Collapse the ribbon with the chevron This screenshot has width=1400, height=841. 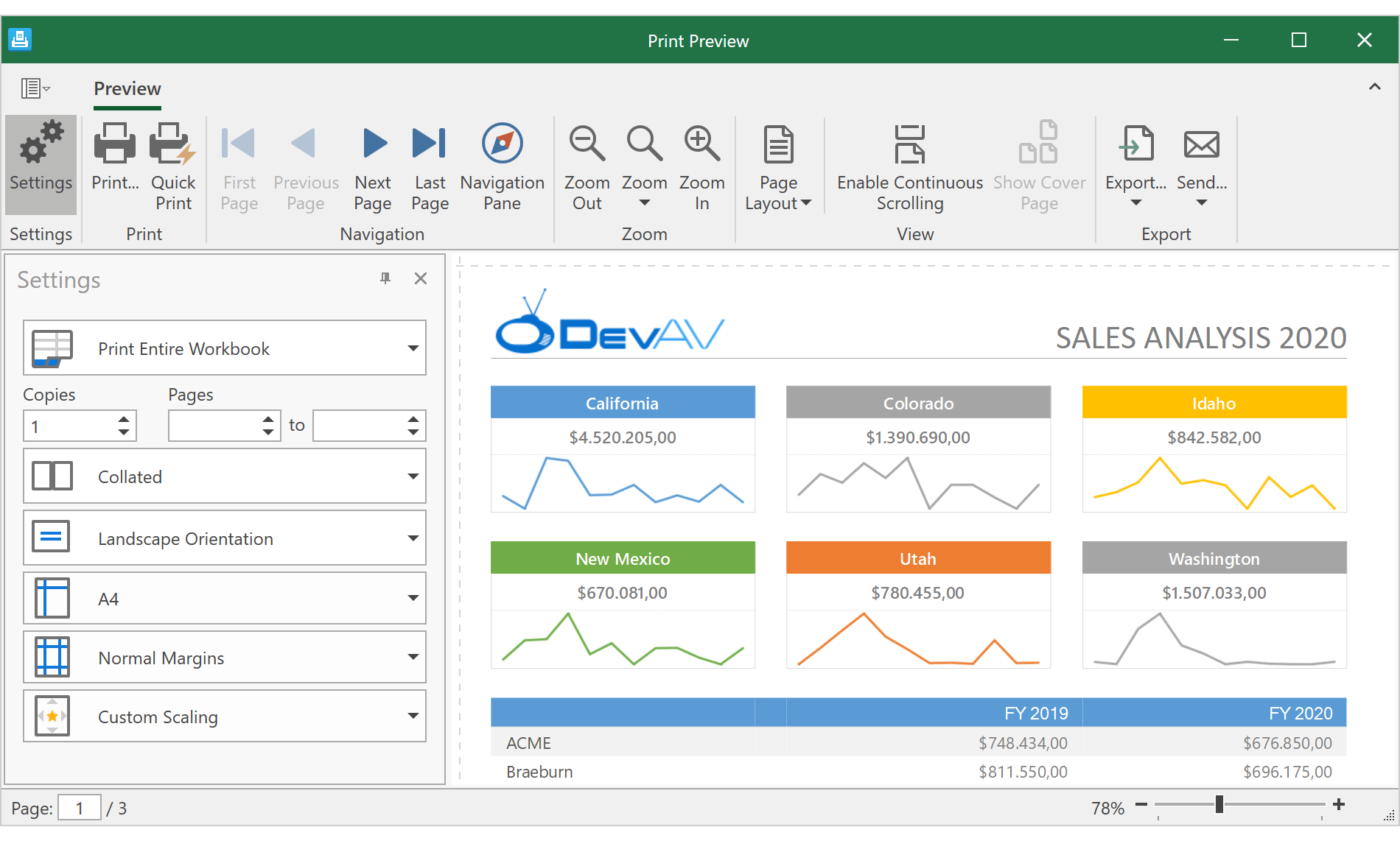coord(1374,86)
